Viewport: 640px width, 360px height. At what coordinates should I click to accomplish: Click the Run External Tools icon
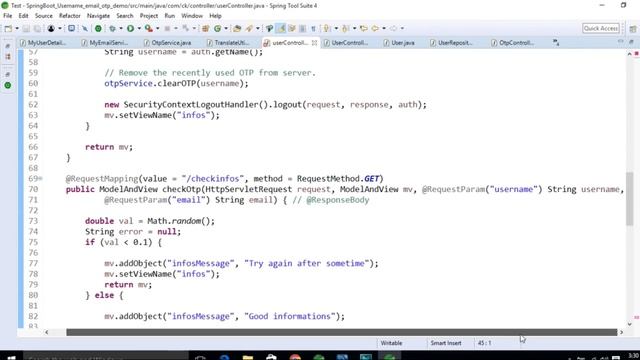click(149, 28)
